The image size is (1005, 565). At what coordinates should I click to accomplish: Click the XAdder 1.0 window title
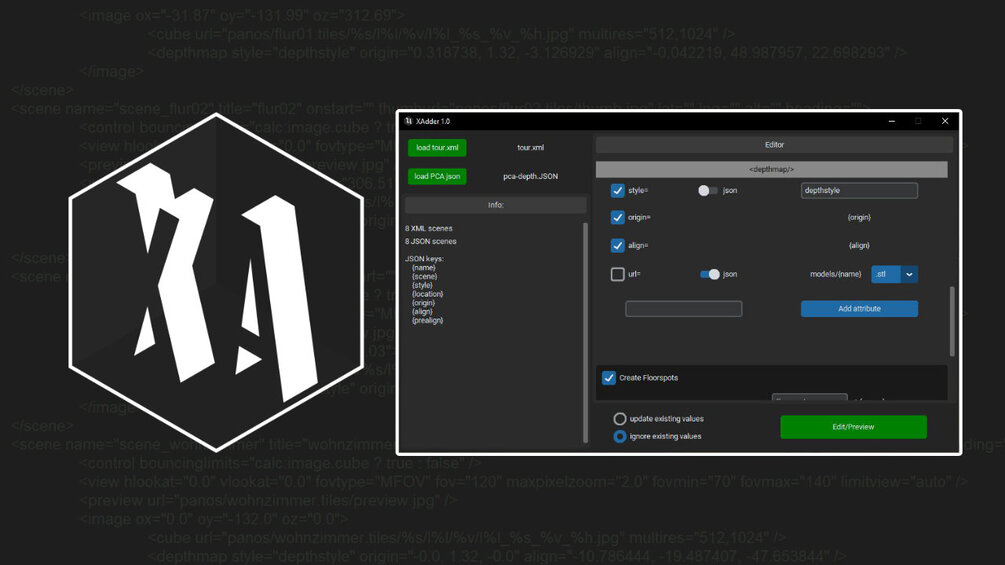tap(433, 121)
